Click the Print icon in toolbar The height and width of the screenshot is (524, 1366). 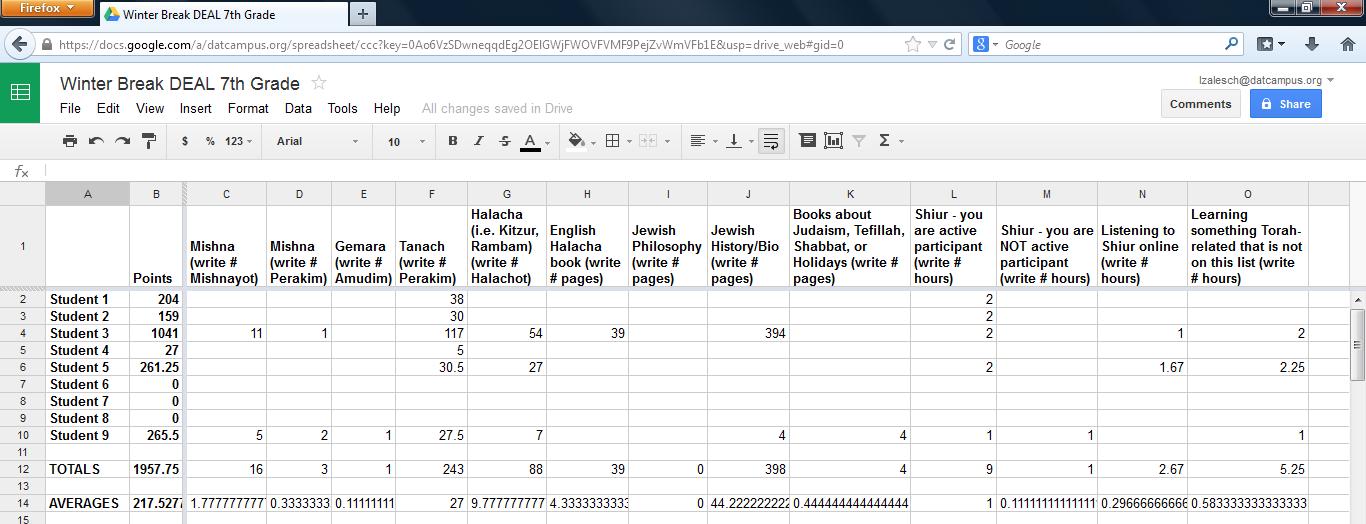[x=70, y=141]
